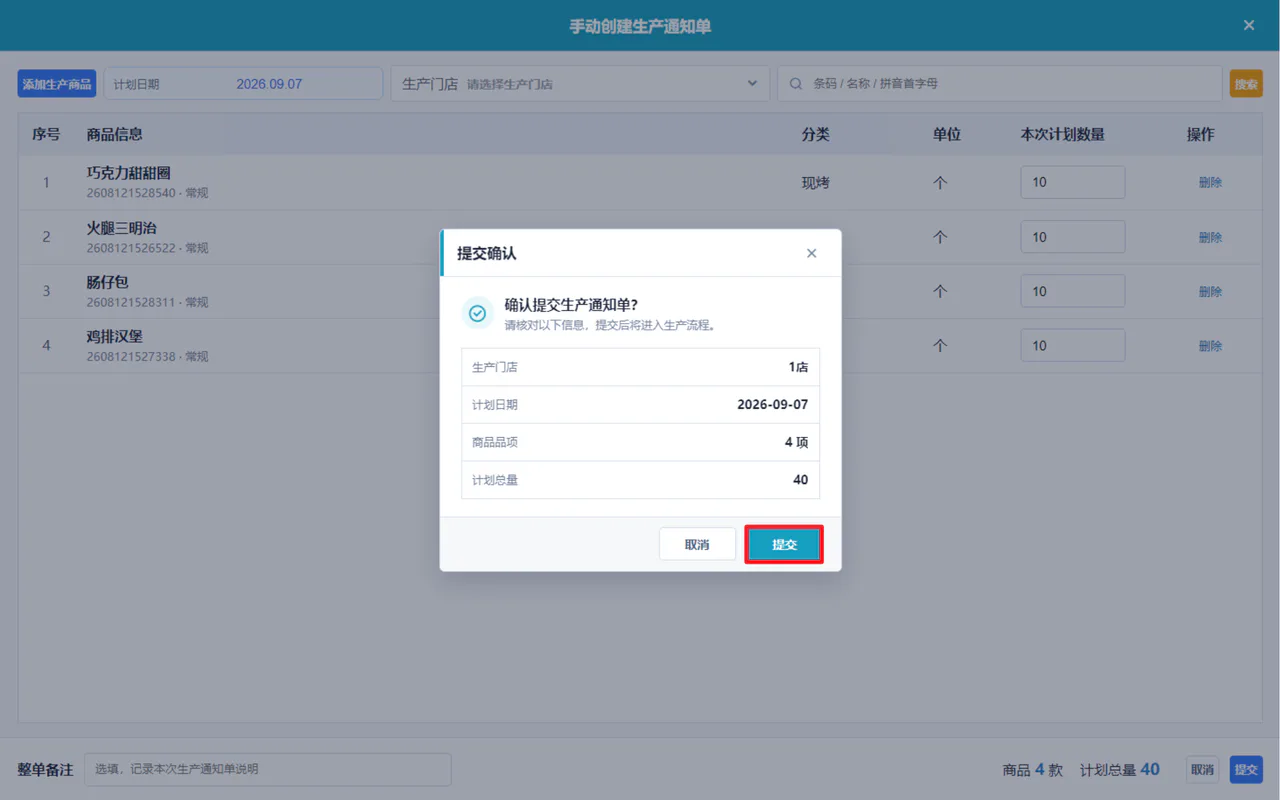Select the 火腿三明治 product name

pos(122,228)
